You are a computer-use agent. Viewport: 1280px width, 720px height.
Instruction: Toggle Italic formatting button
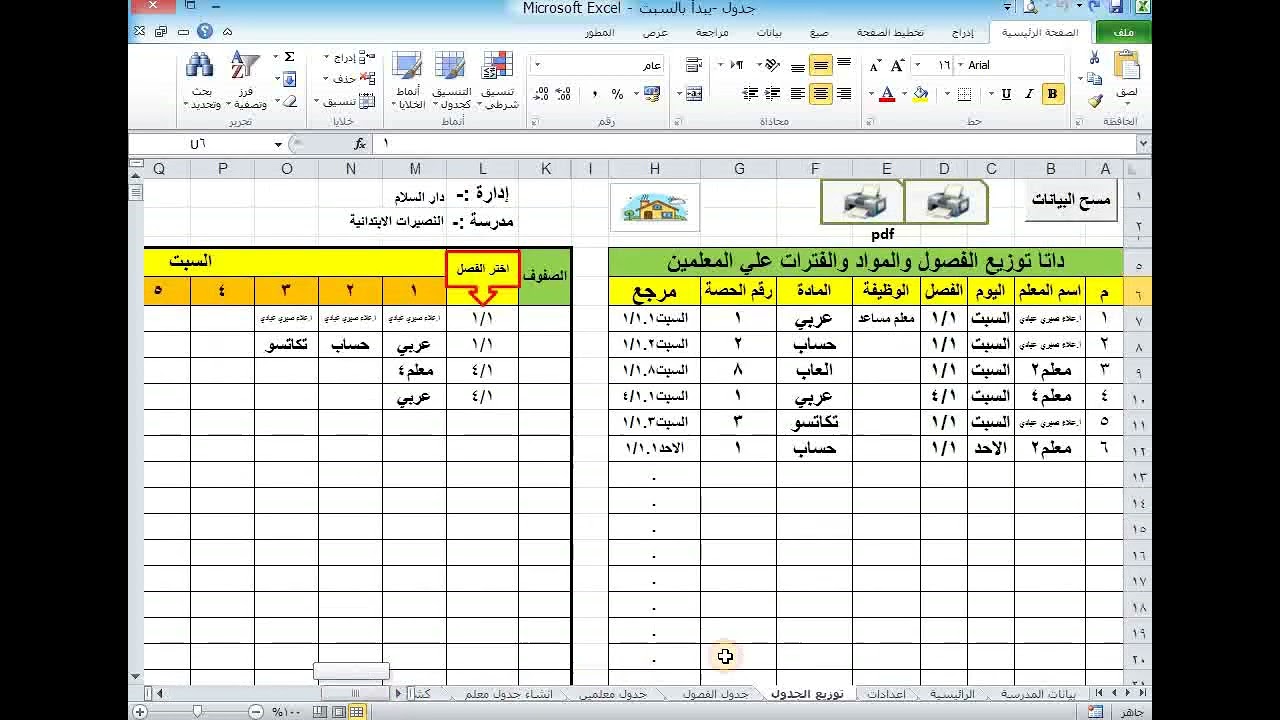(1029, 94)
